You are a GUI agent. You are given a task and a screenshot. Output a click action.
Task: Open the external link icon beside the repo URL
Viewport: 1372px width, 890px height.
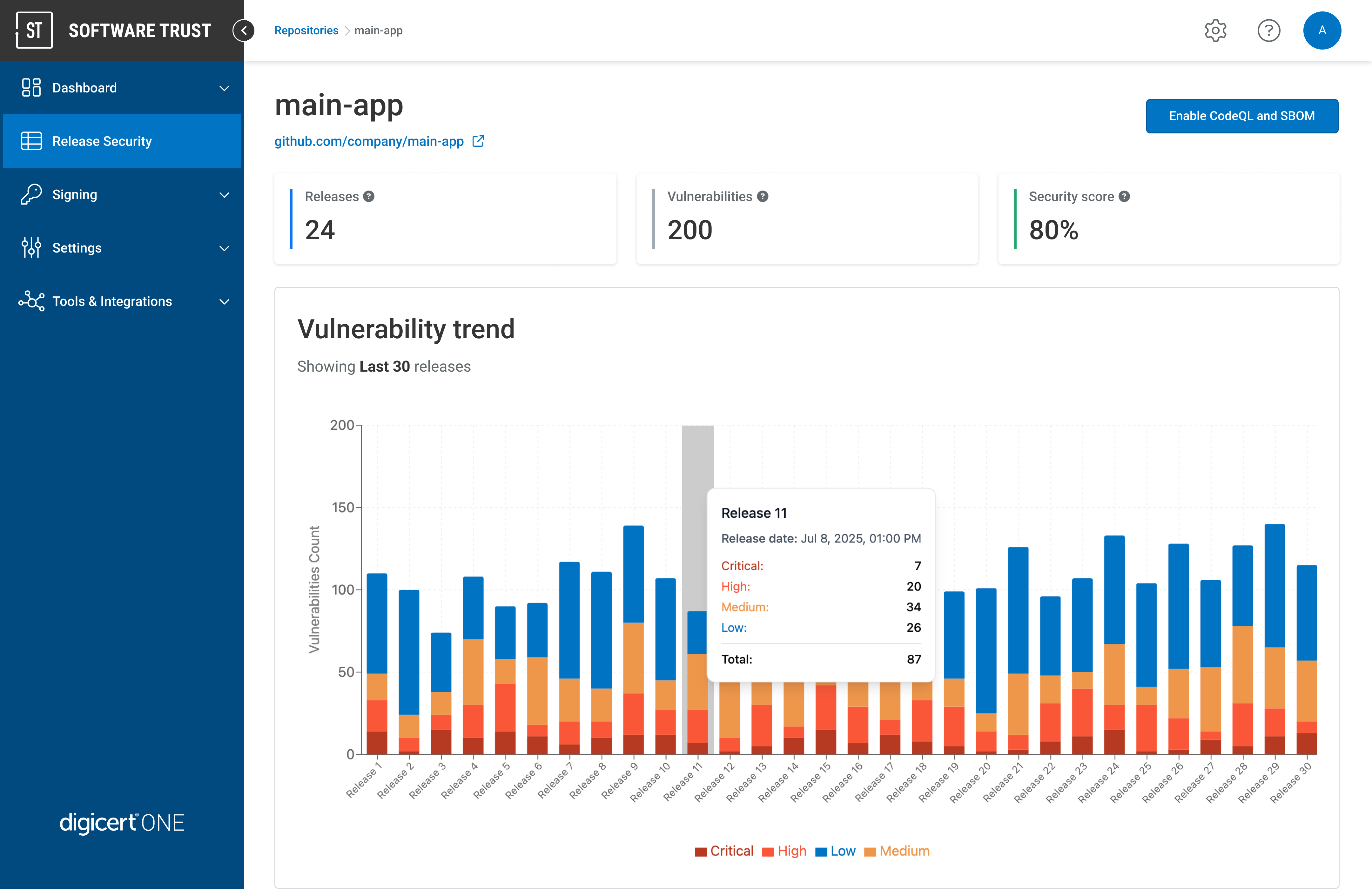coord(479,141)
